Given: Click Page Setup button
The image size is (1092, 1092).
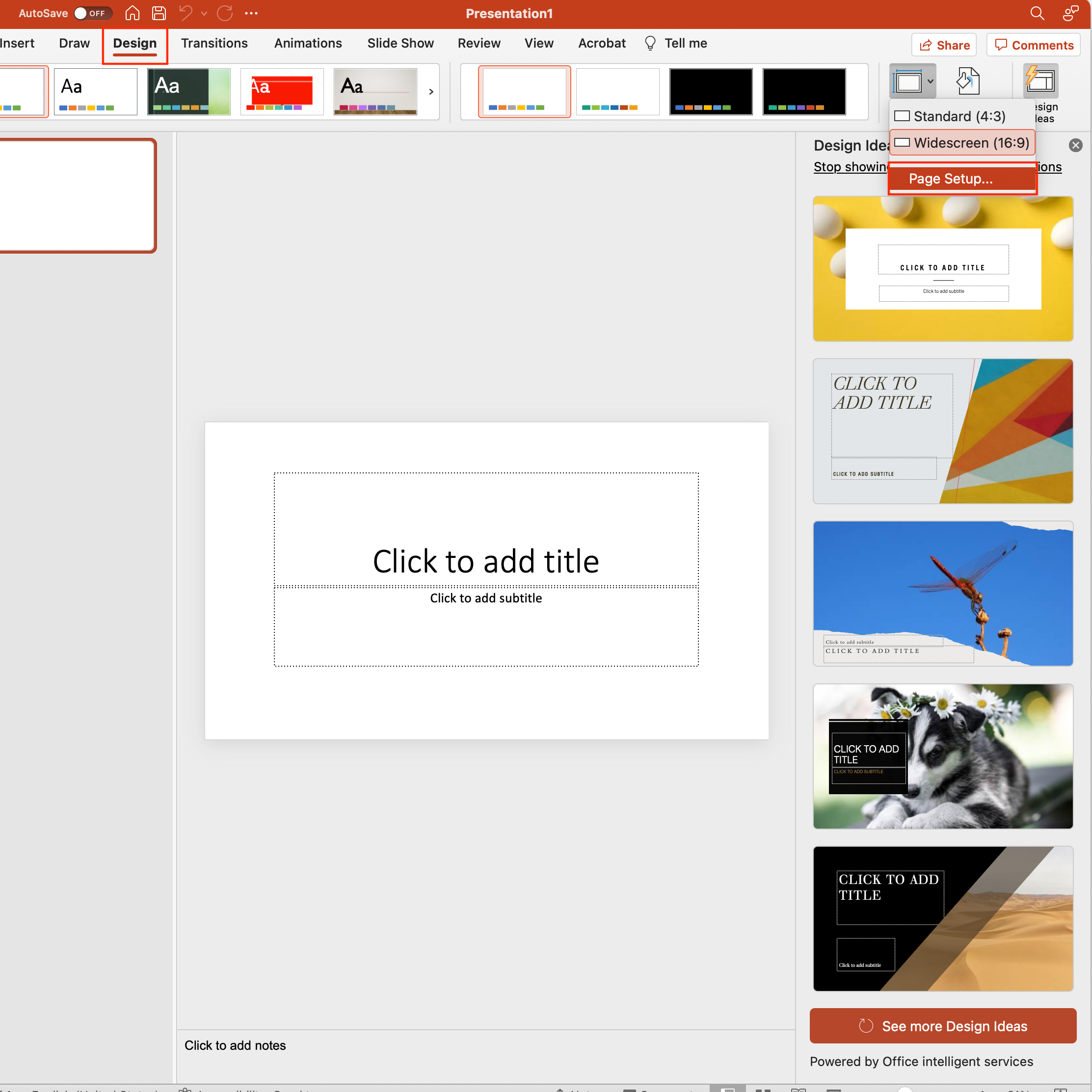Looking at the screenshot, I should tap(951, 177).
